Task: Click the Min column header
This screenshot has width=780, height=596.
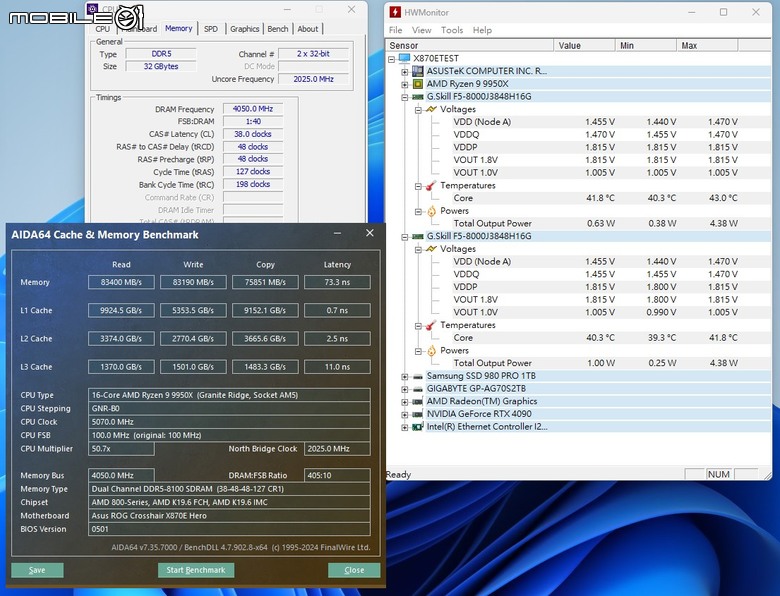Action: point(646,45)
